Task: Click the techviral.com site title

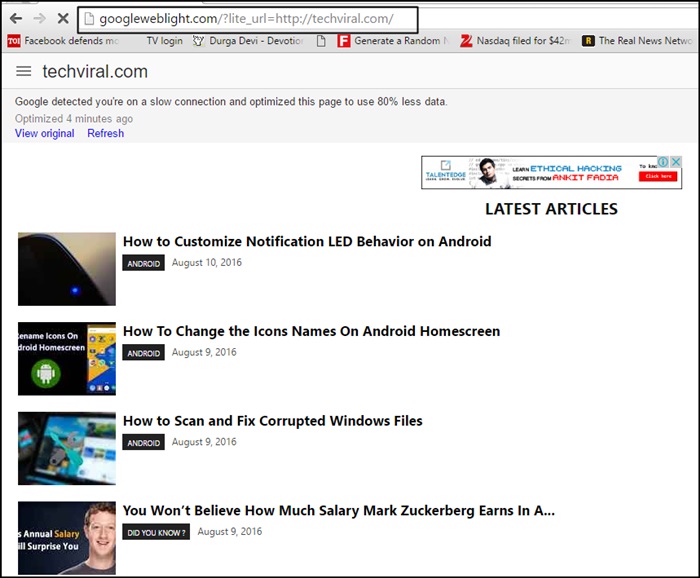Action: [95, 71]
